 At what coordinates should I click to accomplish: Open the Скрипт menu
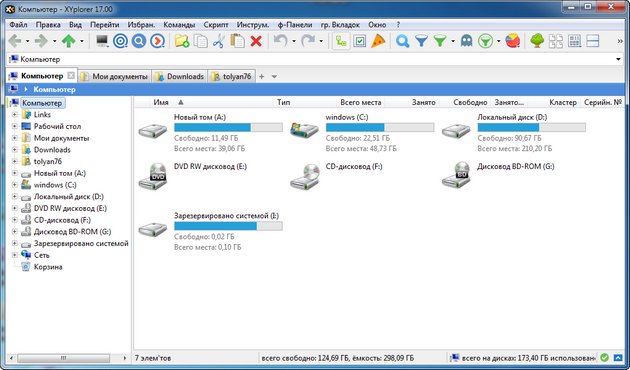click(216, 25)
